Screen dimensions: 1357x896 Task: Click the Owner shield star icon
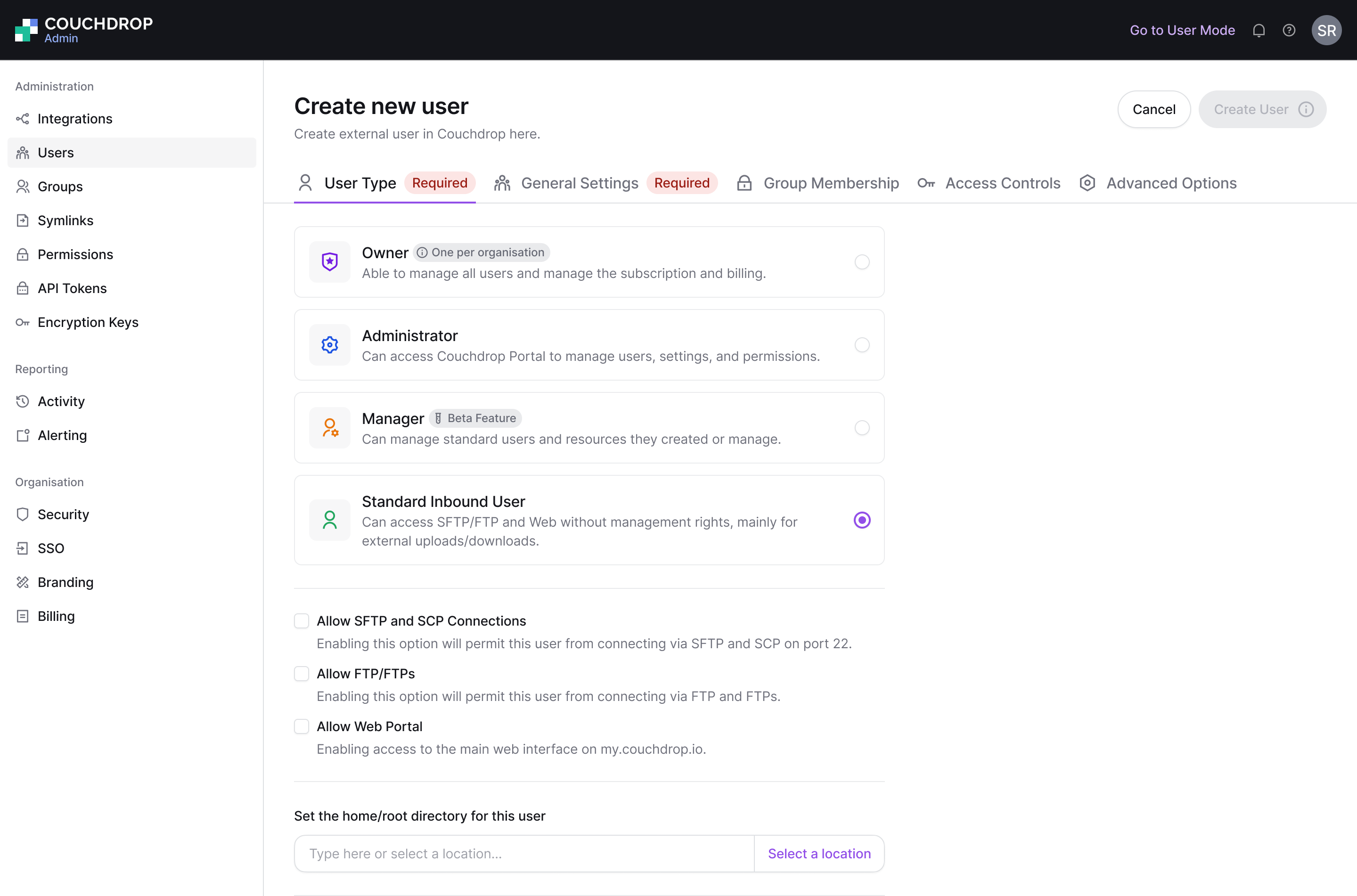click(330, 262)
